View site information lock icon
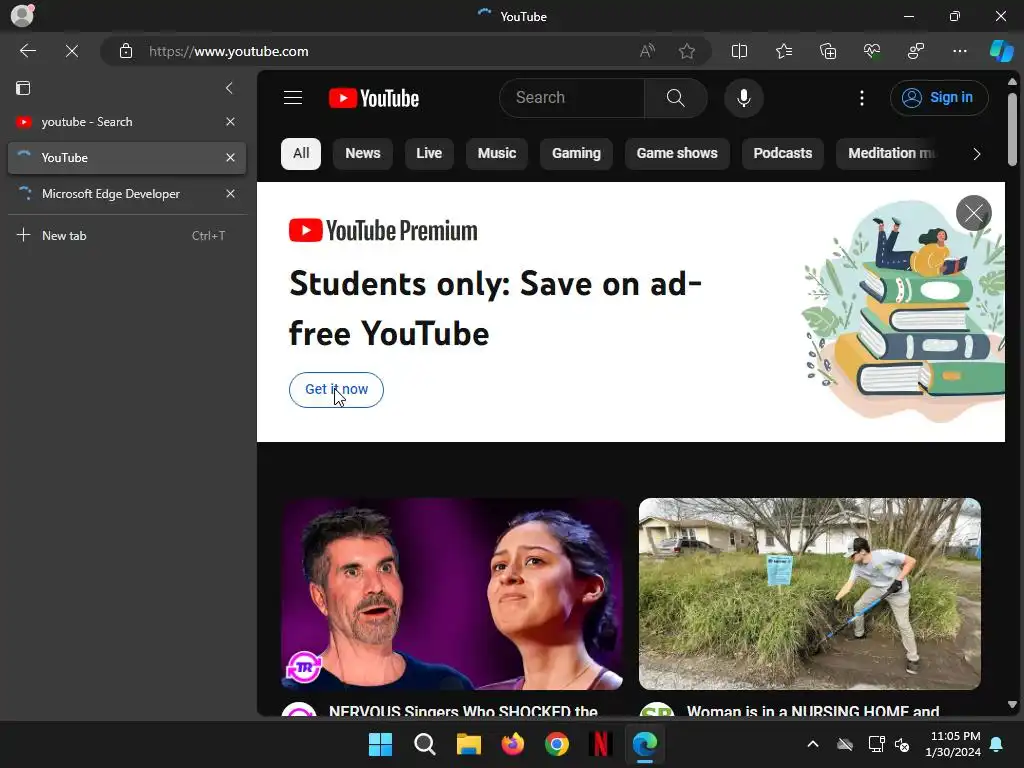The width and height of the screenshot is (1024, 768). pyautogui.click(x=126, y=51)
